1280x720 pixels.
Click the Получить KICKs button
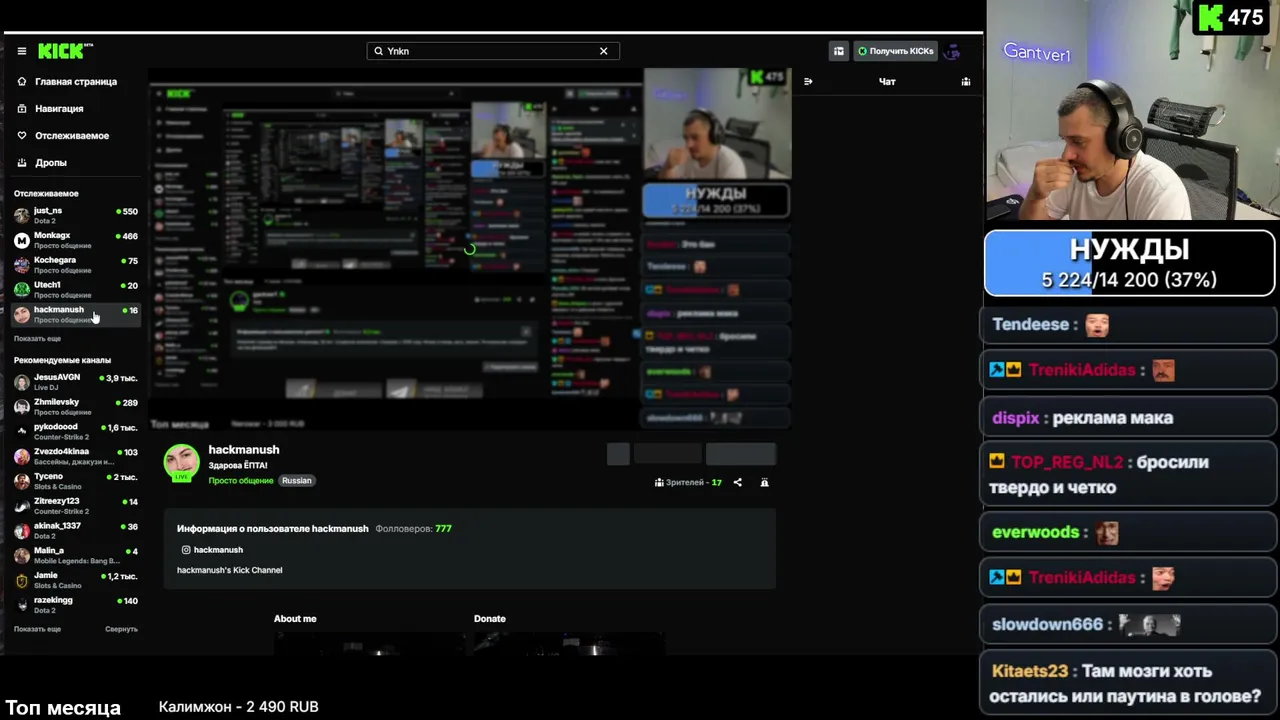894,51
